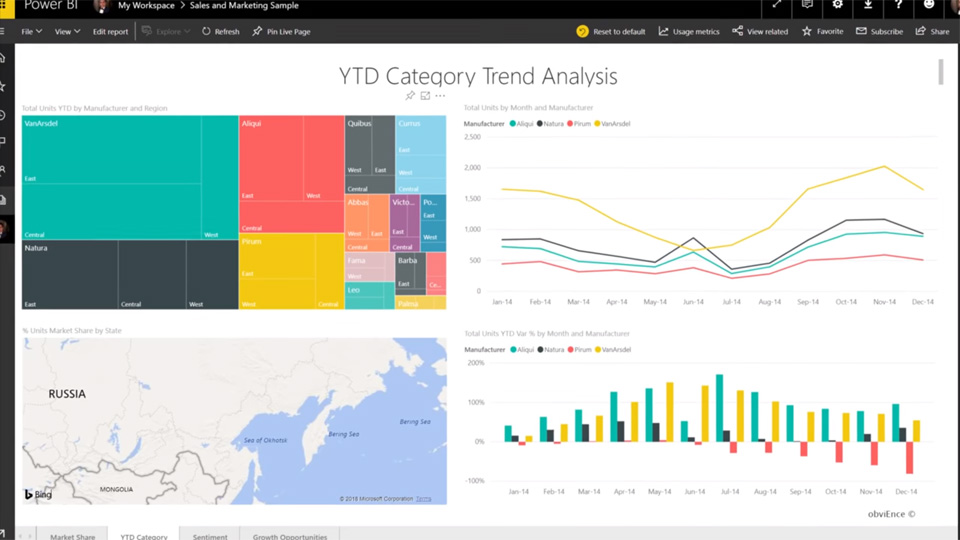Toggle the Reset to default button
Screen dimensions: 960x540
(x=611, y=31)
